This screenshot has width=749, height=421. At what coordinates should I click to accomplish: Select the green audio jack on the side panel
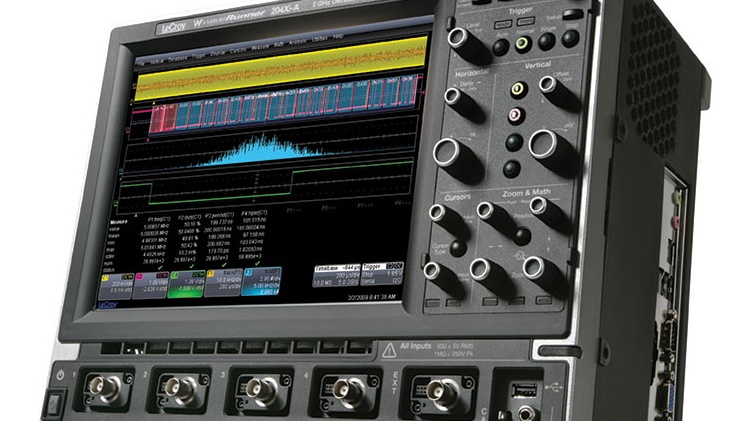676,195
